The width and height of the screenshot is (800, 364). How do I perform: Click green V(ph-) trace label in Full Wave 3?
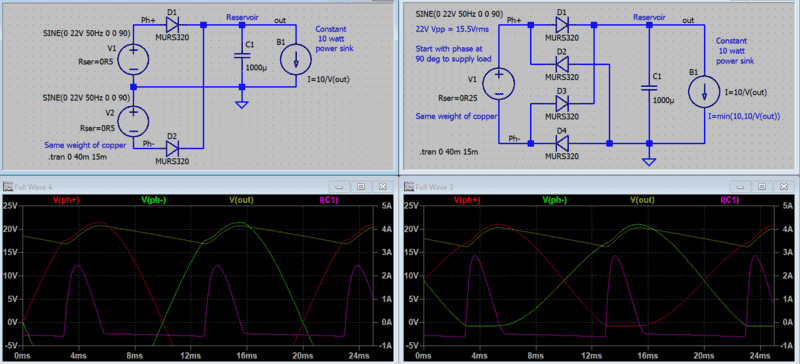click(x=555, y=200)
